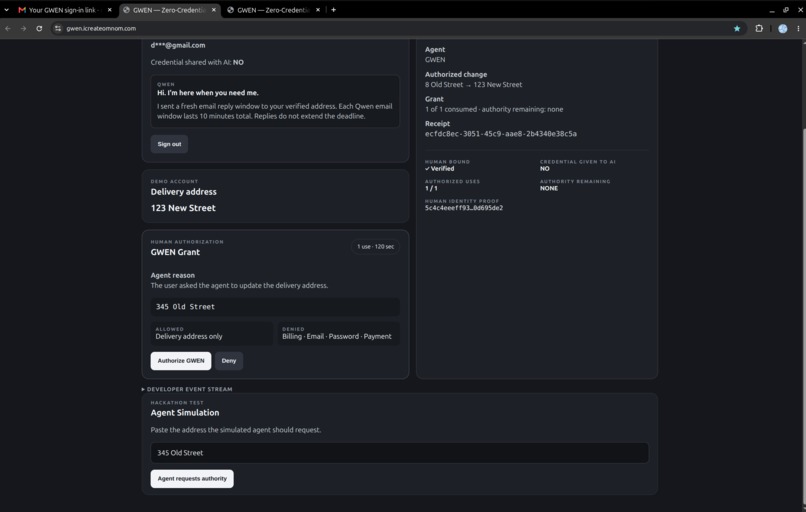Click the 345 Old Street code box in GWEN Grant

click(275, 307)
